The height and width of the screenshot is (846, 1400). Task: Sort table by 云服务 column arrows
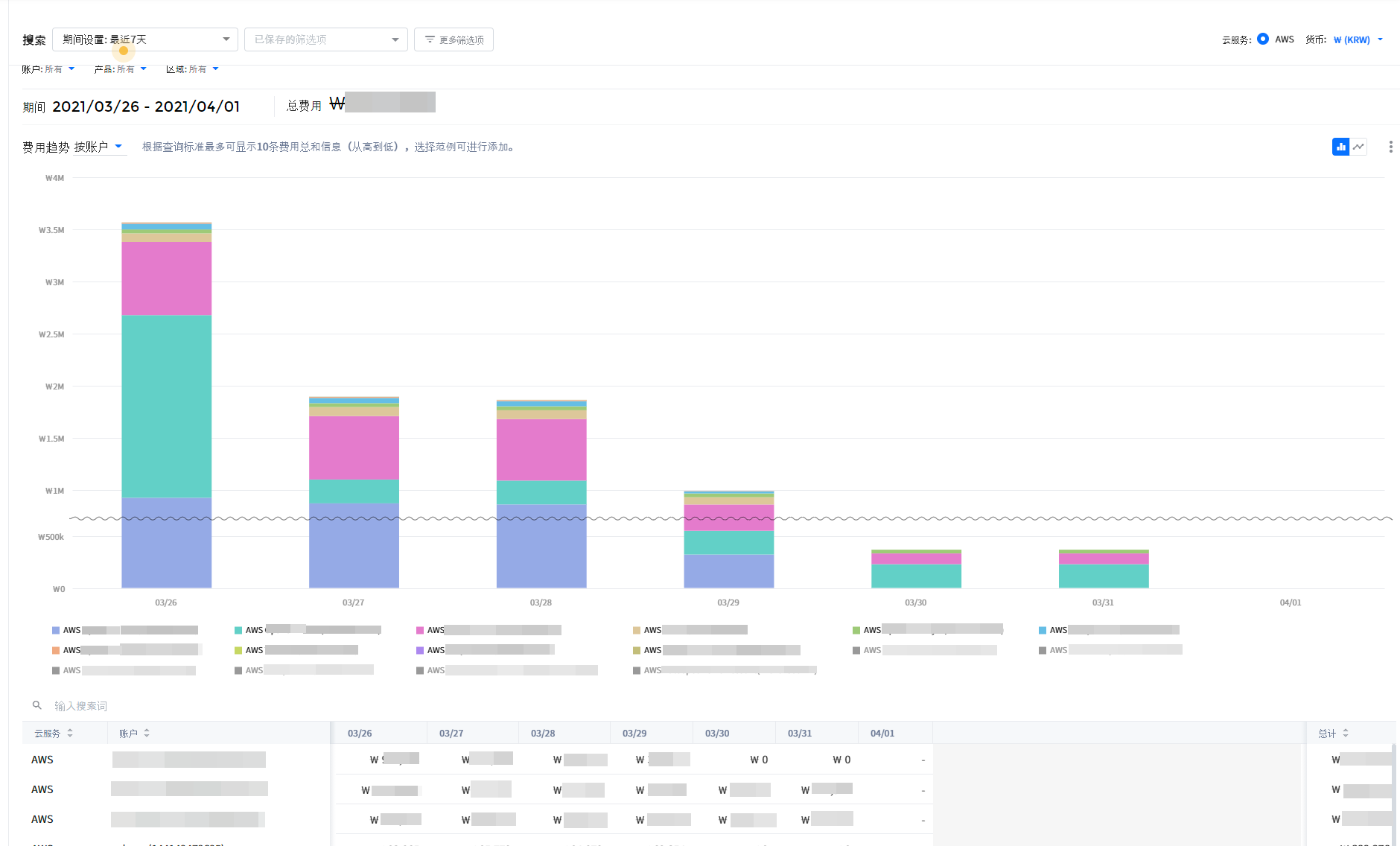tap(70, 734)
